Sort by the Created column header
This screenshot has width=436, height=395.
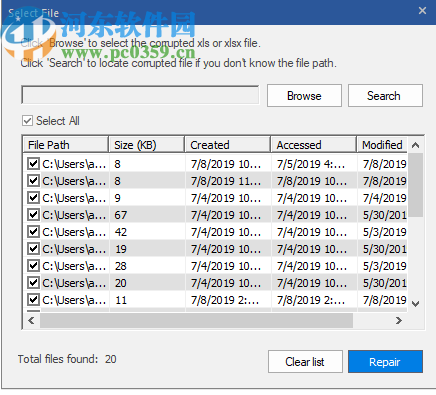click(228, 145)
